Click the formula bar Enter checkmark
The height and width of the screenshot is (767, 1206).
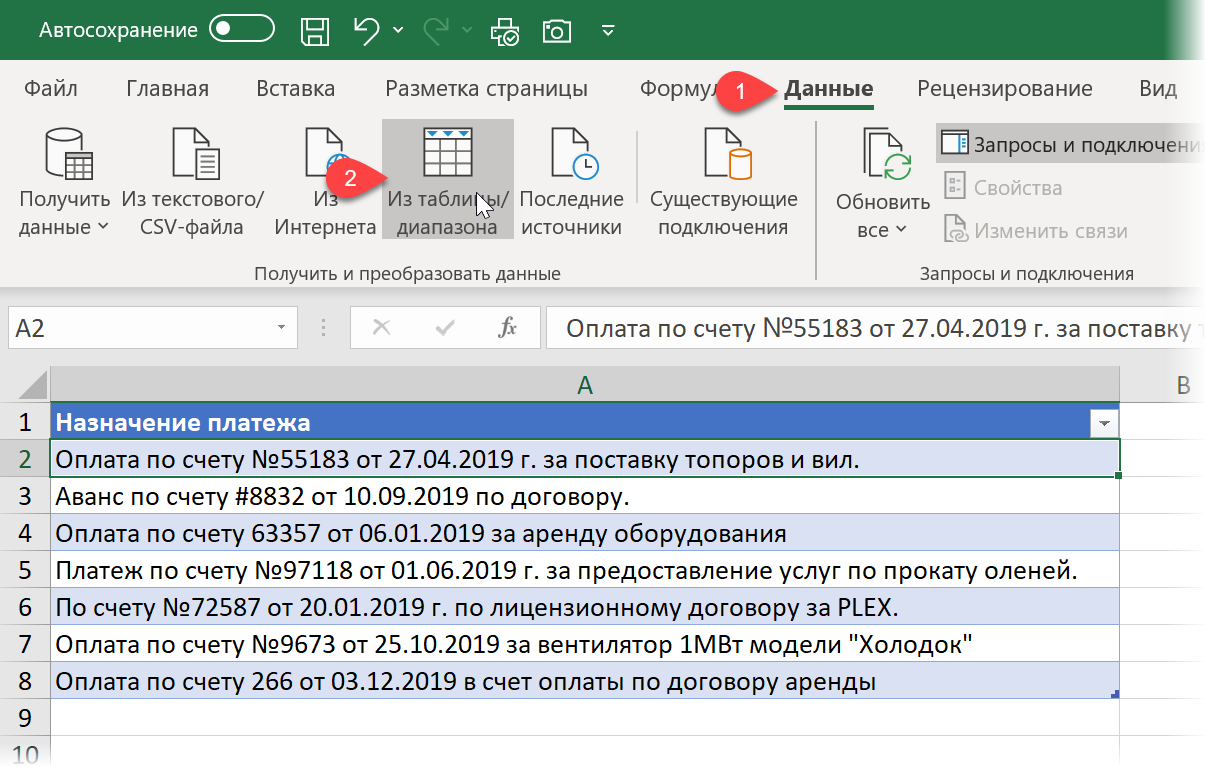pos(445,328)
